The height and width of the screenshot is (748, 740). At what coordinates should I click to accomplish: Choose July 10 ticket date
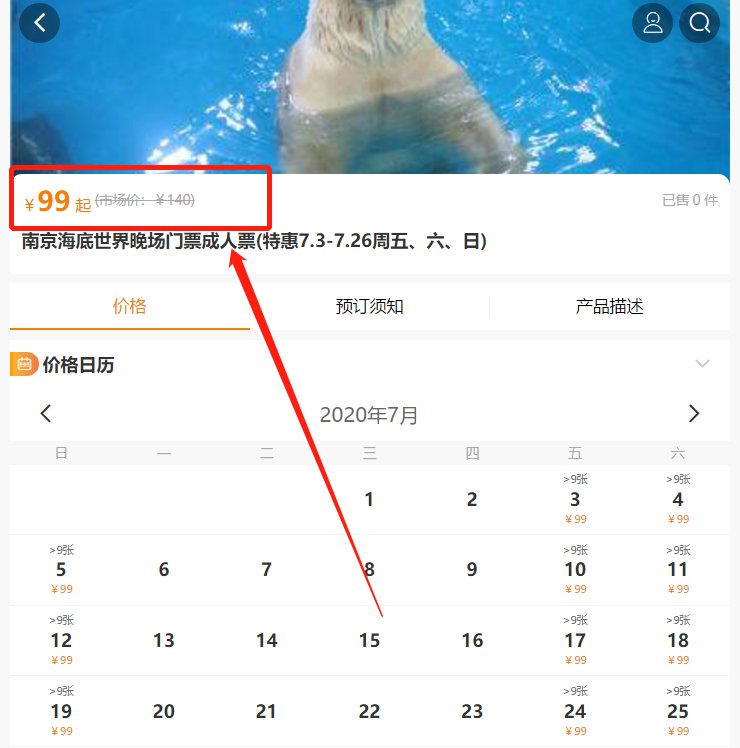[x=575, y=569]
